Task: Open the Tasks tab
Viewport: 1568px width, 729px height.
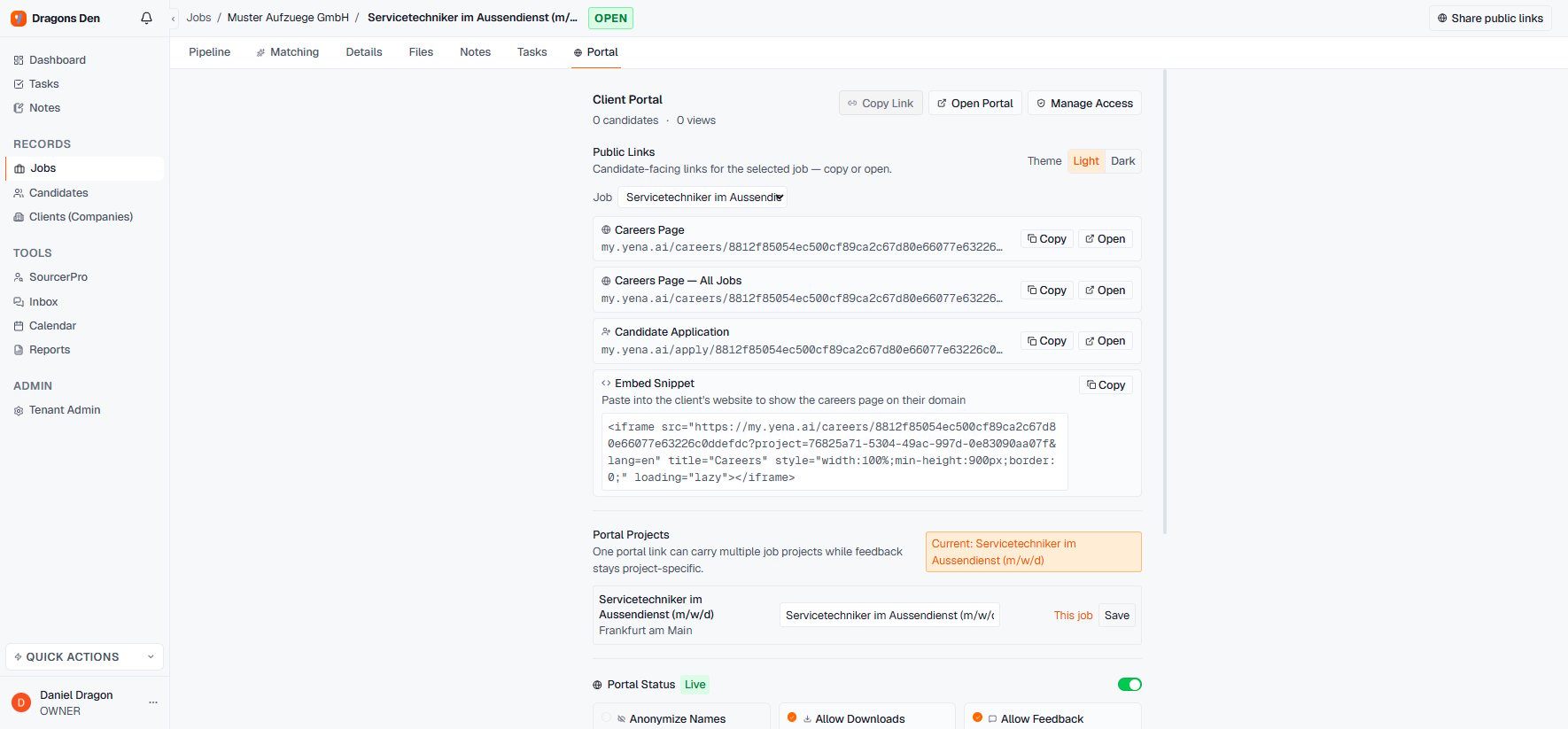Action: point(532,52)
